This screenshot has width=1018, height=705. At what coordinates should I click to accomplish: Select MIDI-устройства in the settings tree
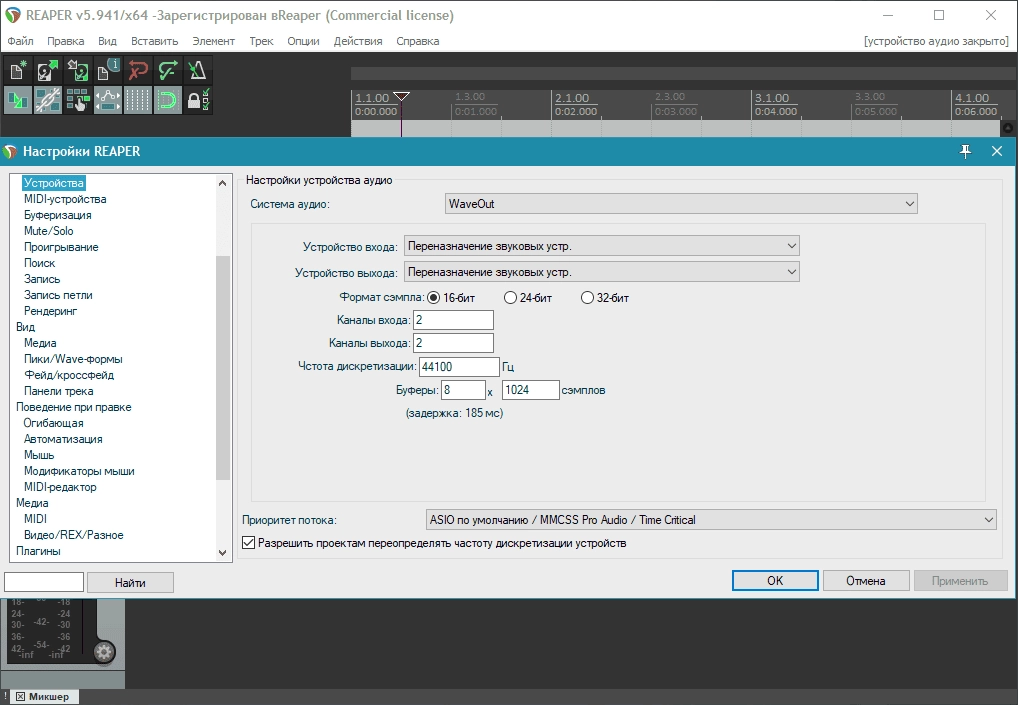65,199
